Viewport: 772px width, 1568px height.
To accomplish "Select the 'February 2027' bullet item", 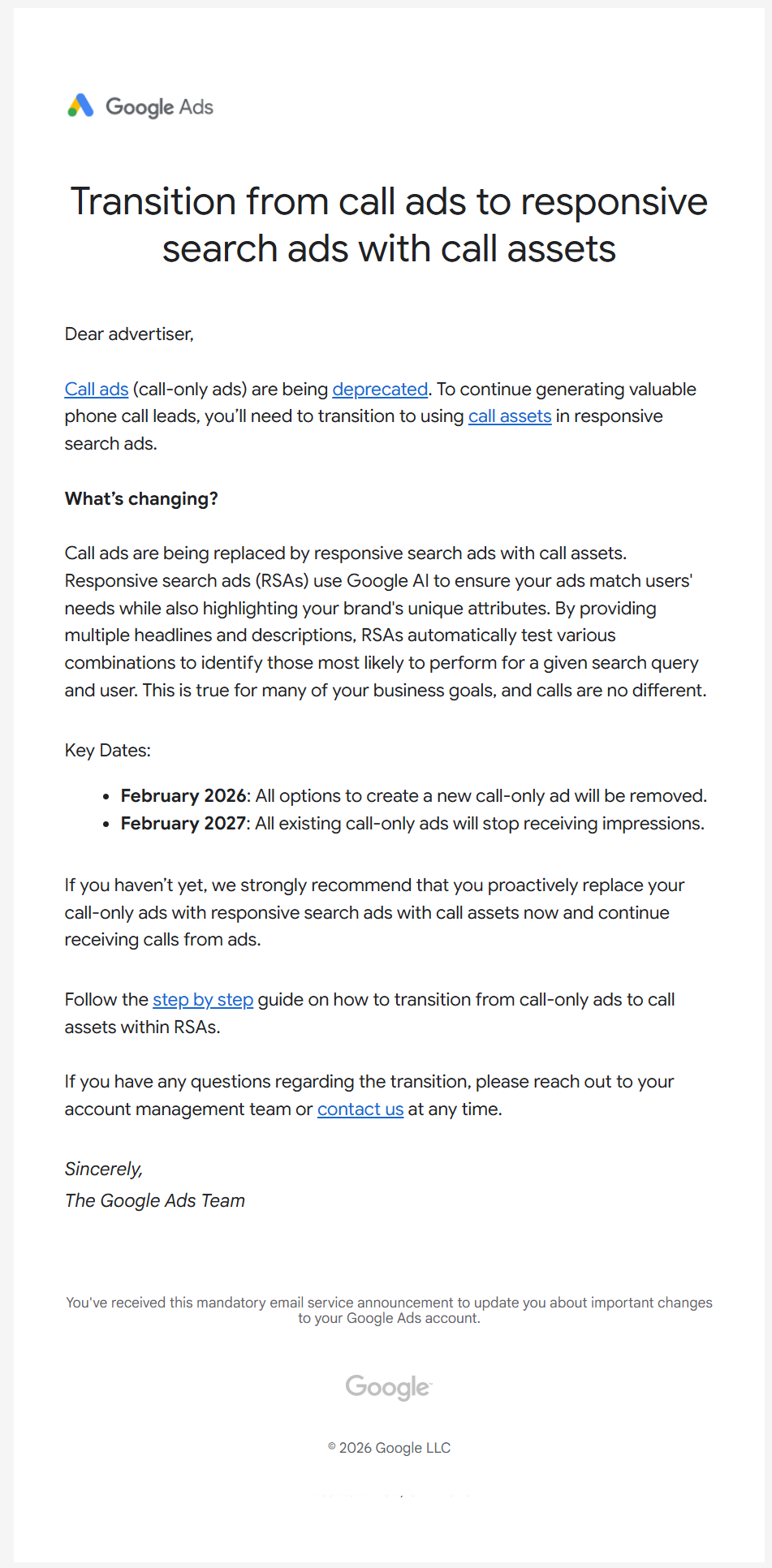I will [412, 824].
